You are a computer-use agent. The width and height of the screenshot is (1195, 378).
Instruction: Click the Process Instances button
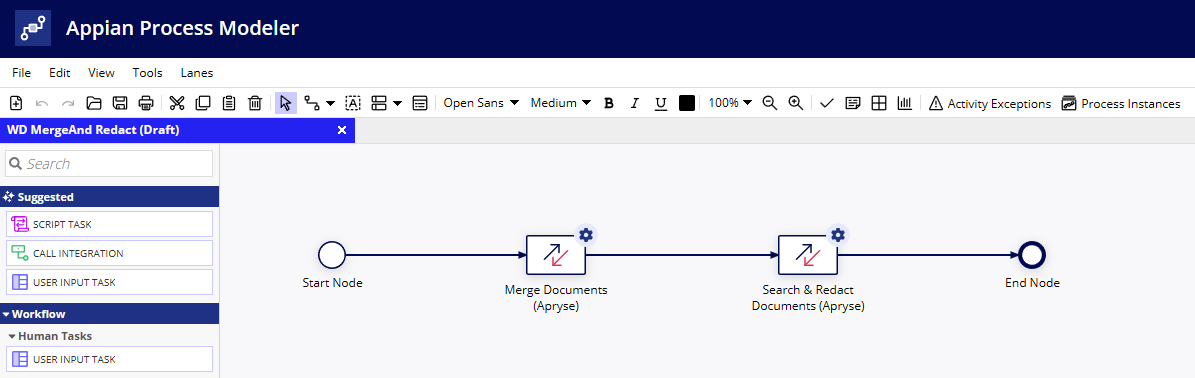point(1120,103)
